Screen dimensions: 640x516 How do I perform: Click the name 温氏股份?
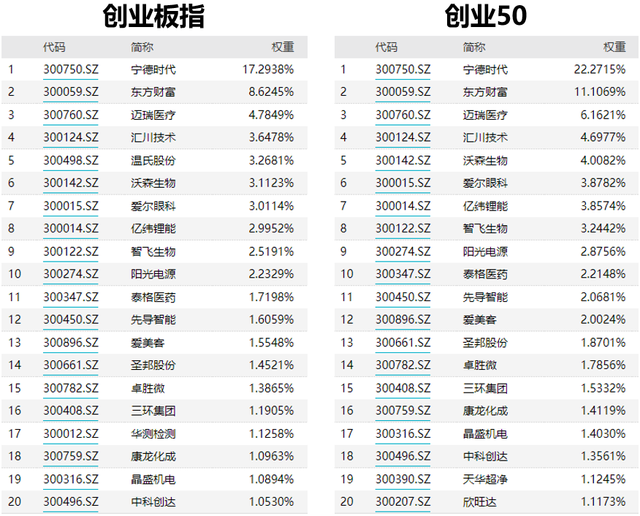click(x=153, y=160)
